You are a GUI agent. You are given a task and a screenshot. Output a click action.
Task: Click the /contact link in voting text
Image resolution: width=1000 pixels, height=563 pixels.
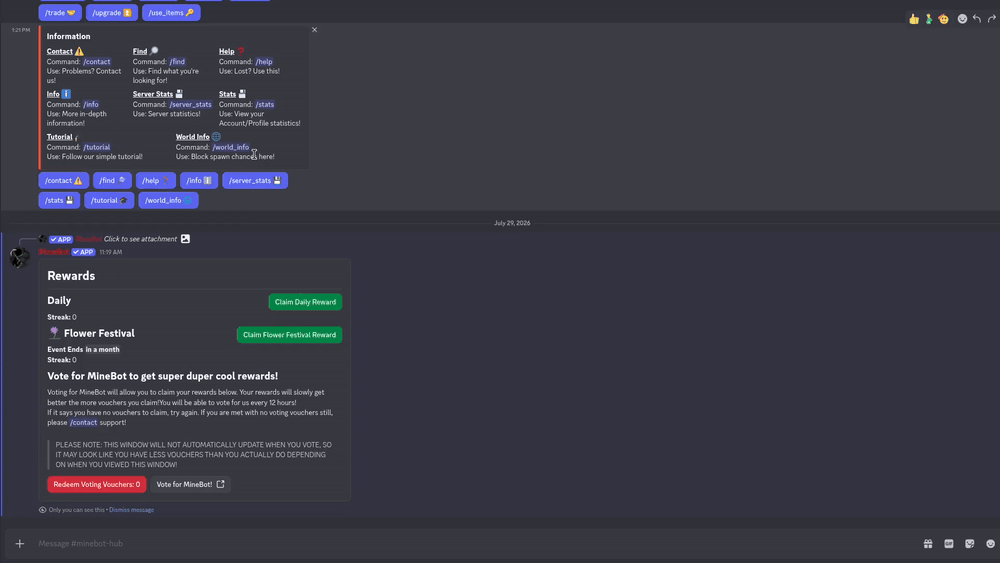pos(84,423)
